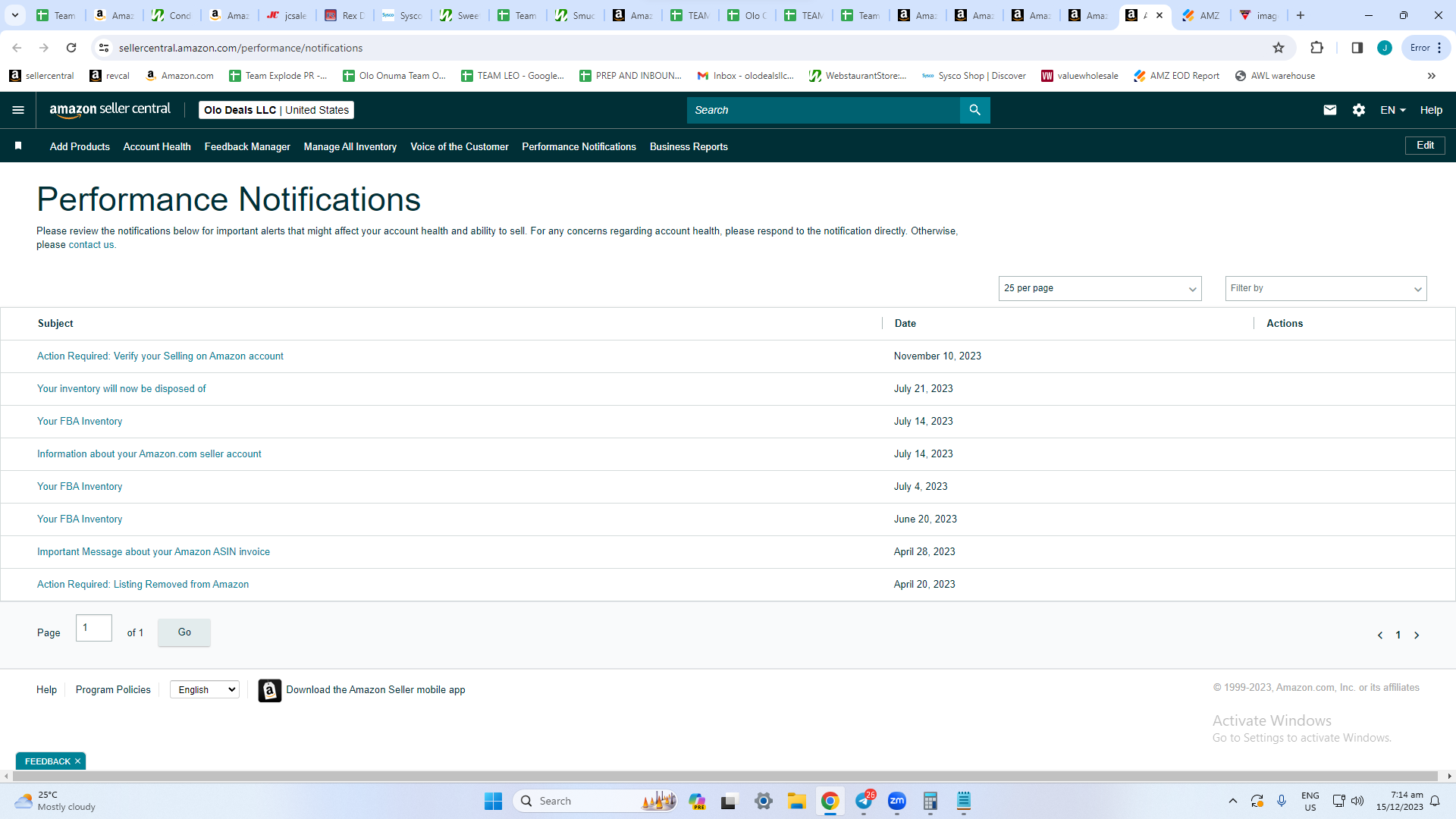Switch to the AMZ browser tab

pos(1202,15)
